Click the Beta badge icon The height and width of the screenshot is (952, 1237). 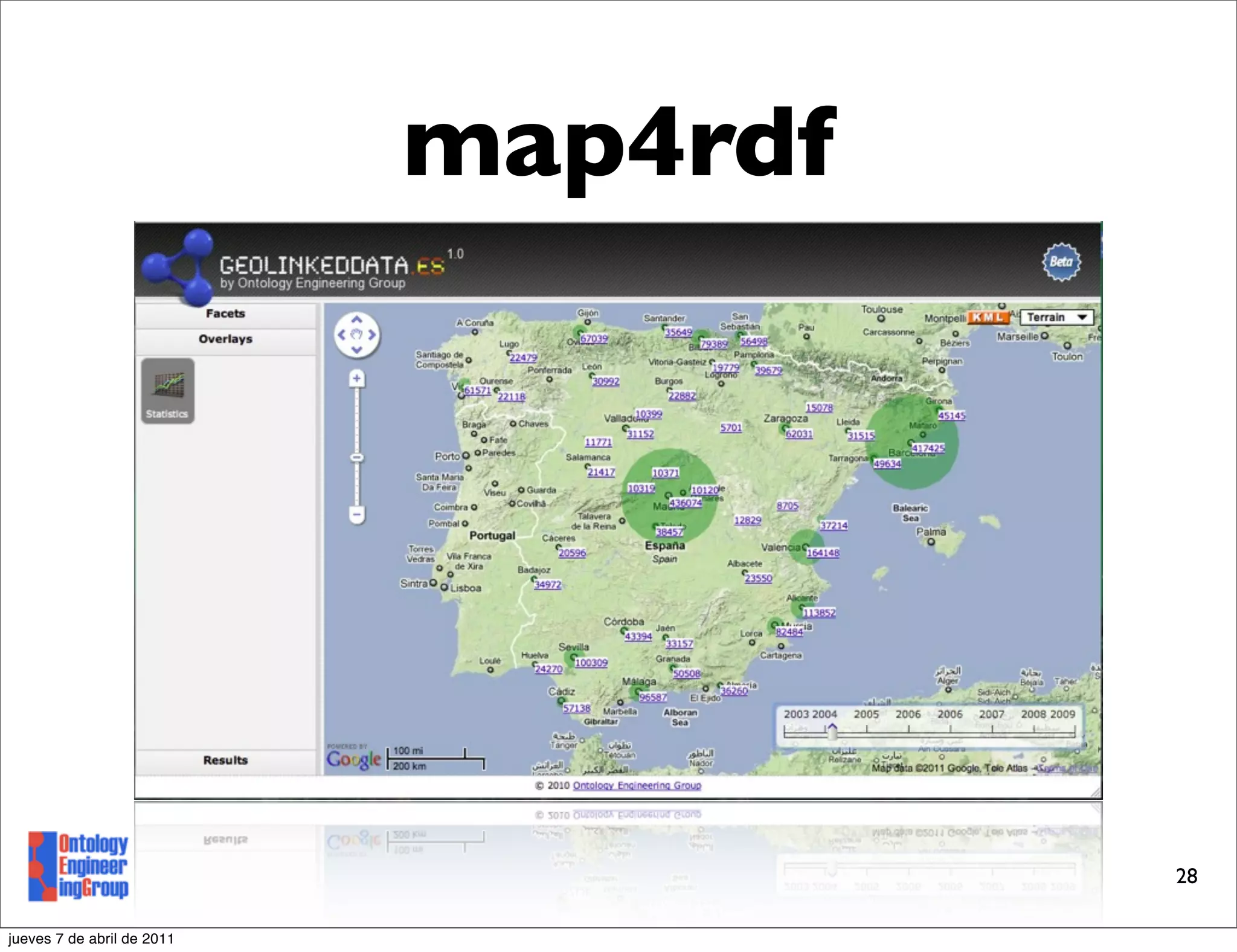(1061, 262)
